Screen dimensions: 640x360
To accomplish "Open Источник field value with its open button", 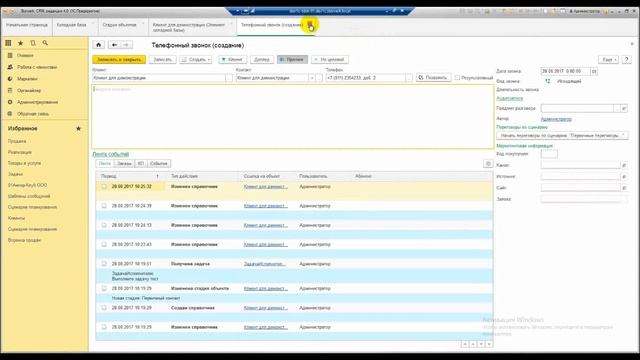I will click(x=624, y=177).
